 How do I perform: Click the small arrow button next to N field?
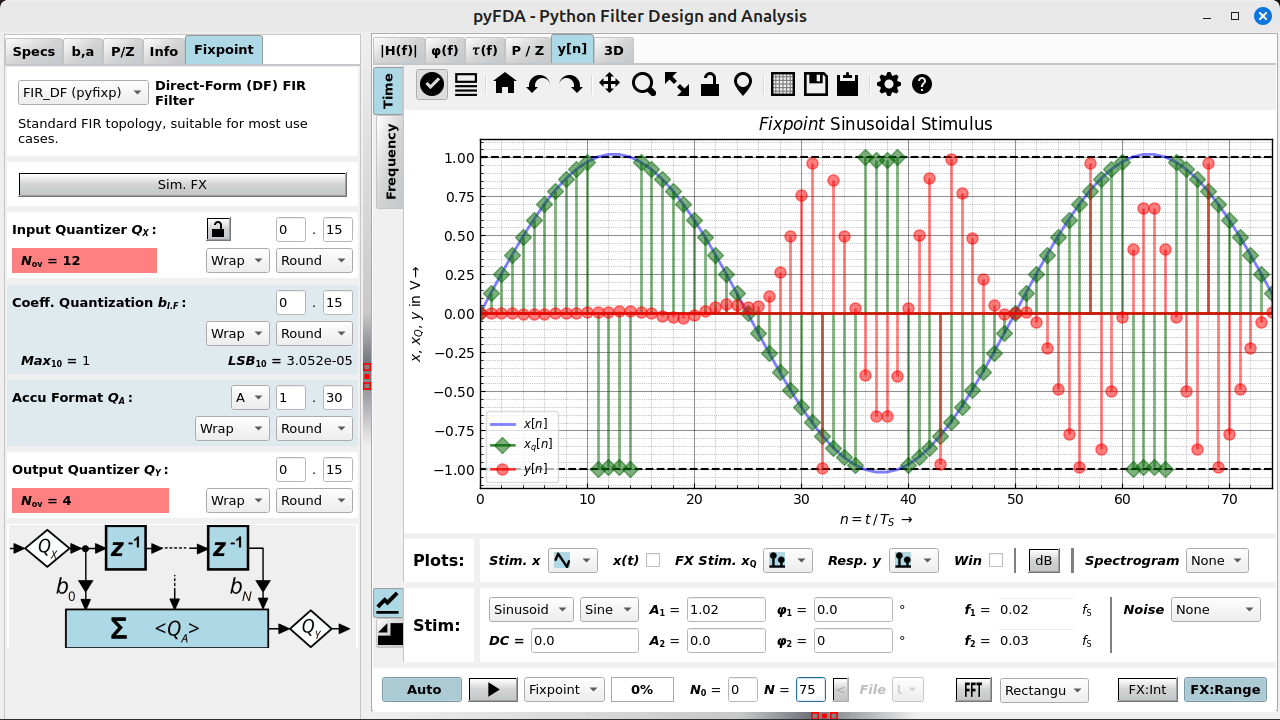click(840, 689)
